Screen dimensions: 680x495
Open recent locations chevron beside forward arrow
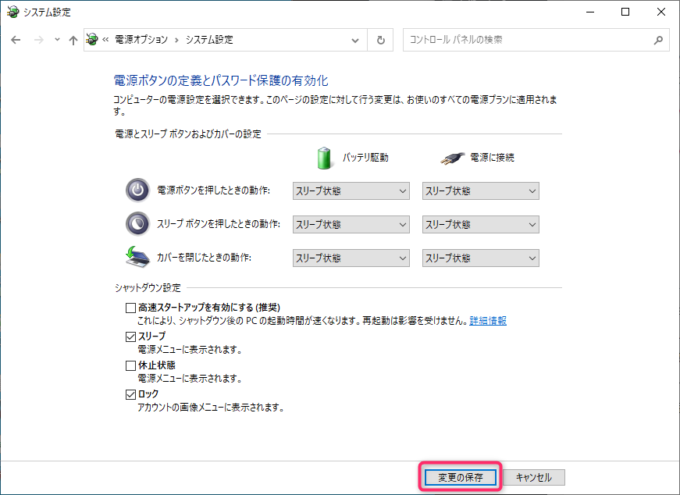tap(57, 40)
